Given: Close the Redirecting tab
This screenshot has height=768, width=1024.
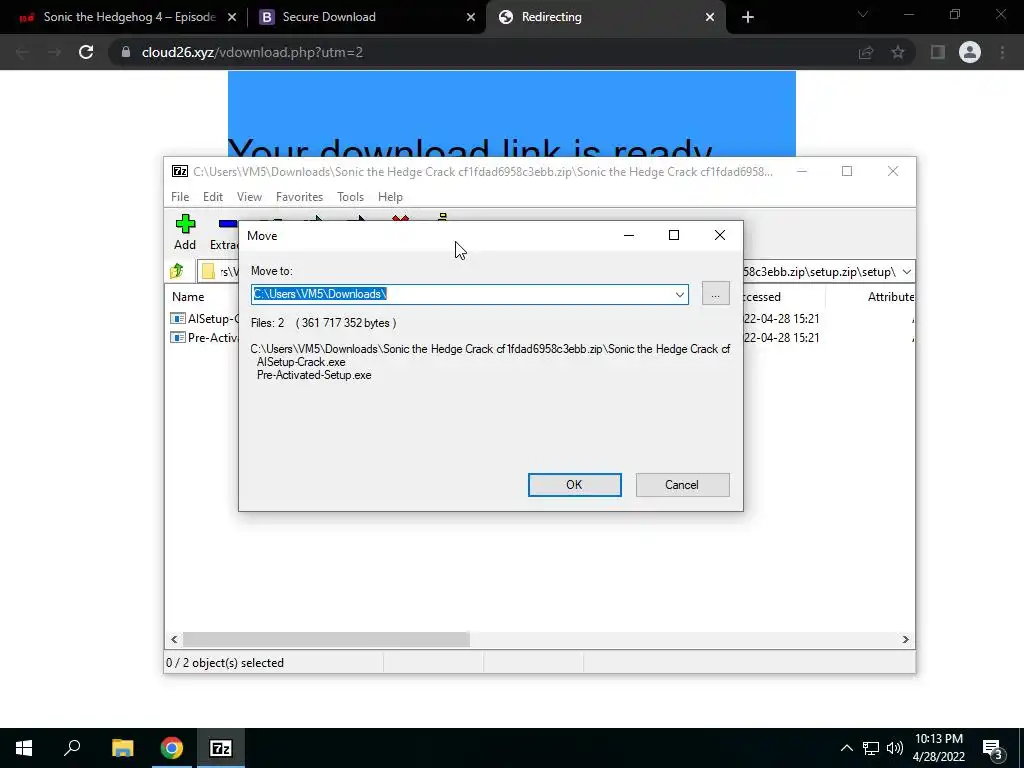Looking at the screenshot, I should (710, 17).
